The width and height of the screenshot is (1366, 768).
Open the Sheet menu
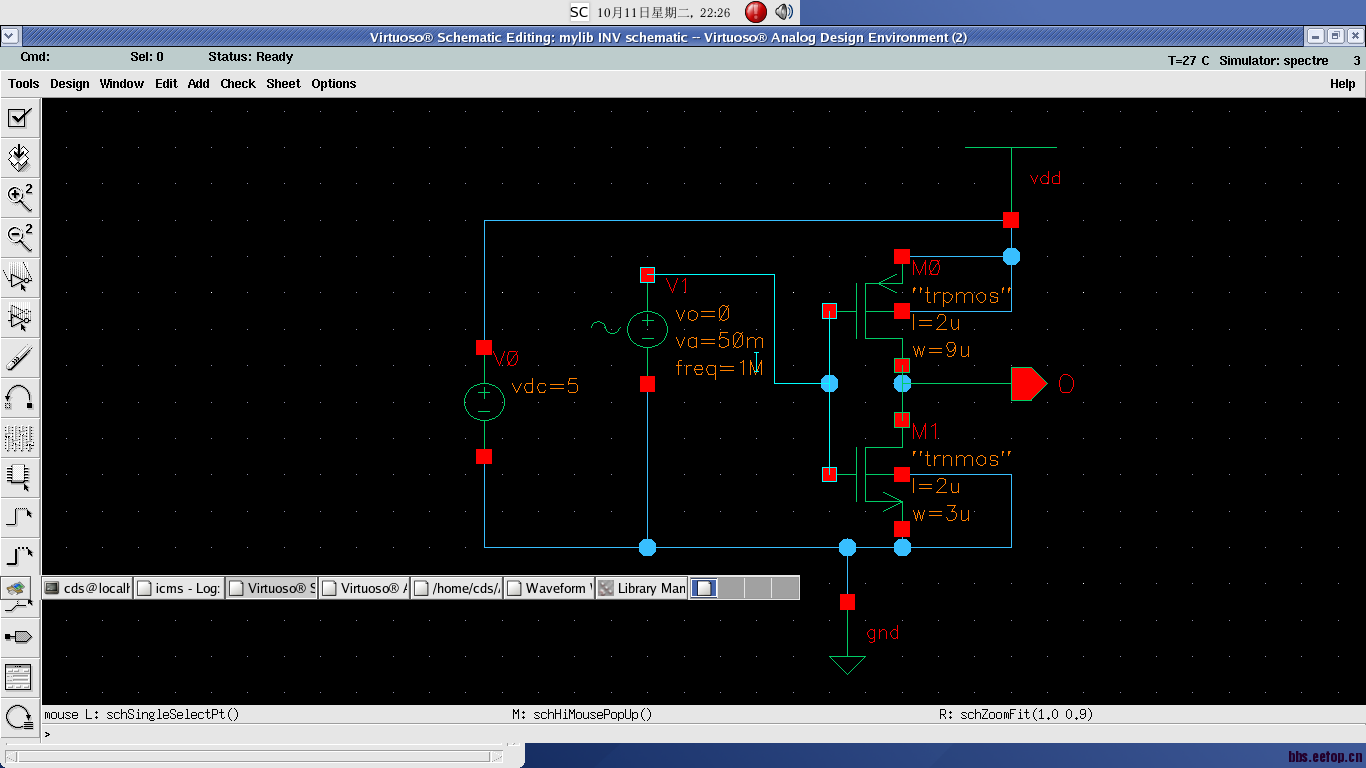[x=284, y=84]
